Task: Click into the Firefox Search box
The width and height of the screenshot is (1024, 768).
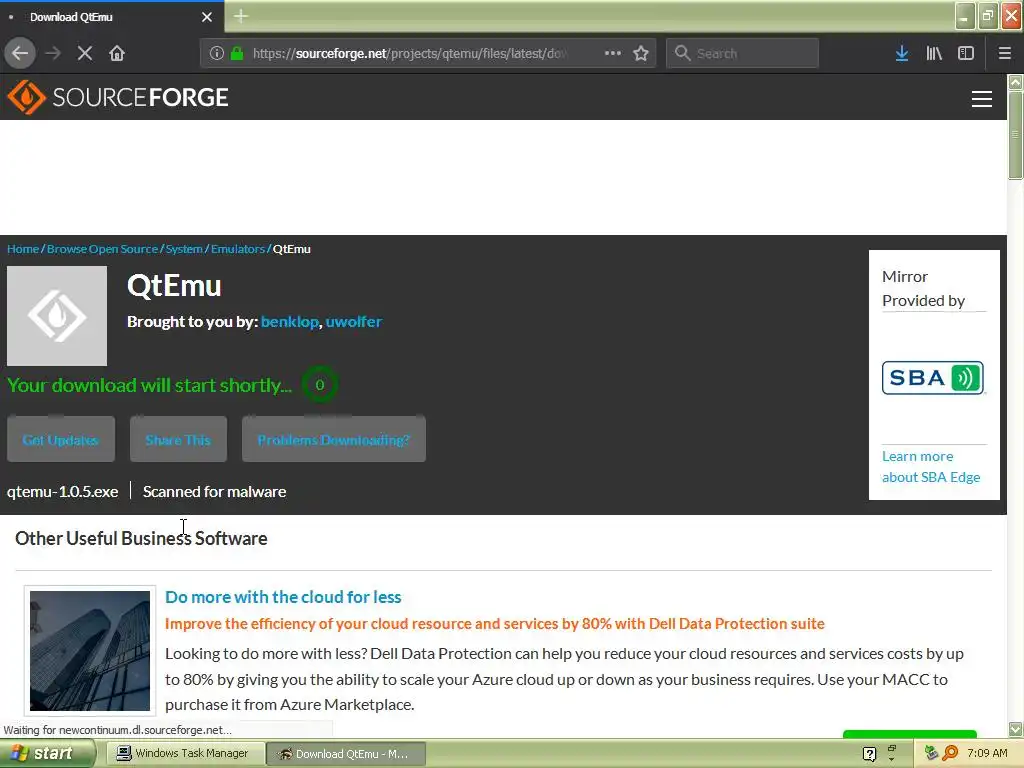Action: click(742, 53)
